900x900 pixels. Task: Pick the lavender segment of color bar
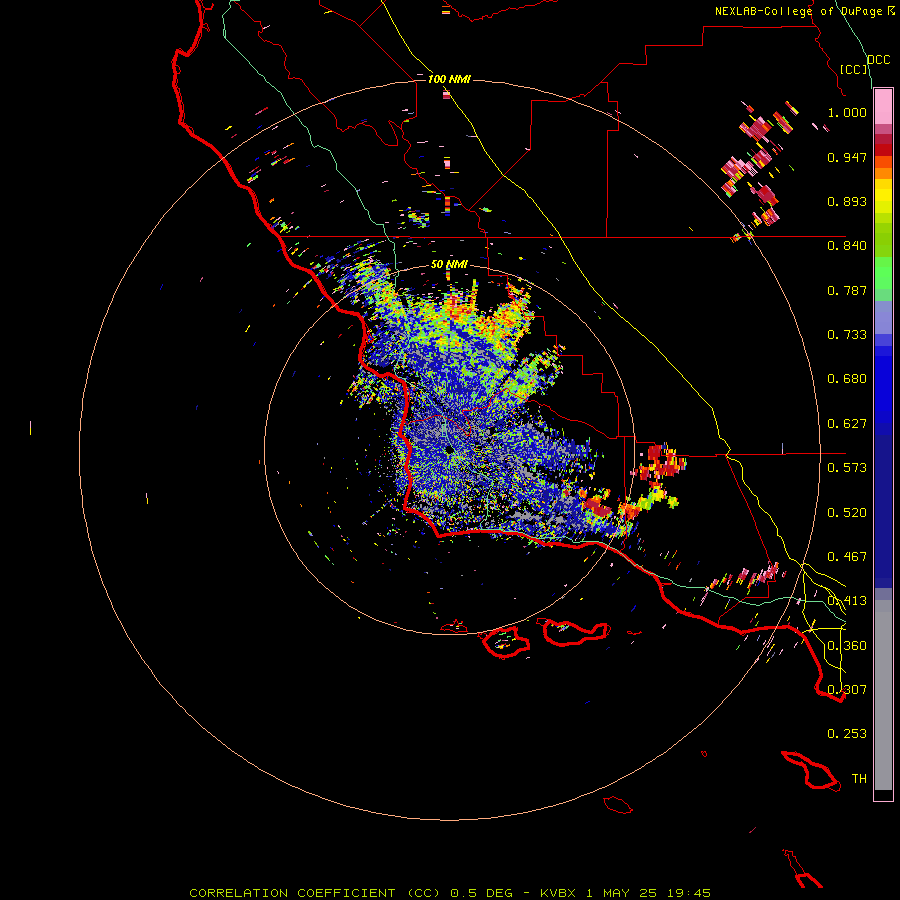pyautogui.click(x=883, y=317)
